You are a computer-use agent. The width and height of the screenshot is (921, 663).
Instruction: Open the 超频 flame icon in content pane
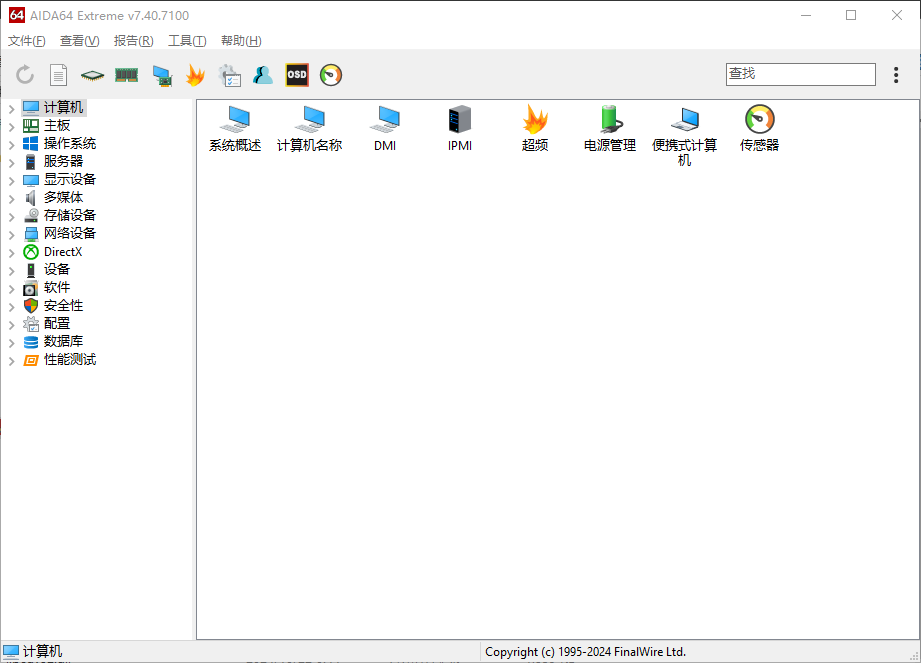(x=535, y=121)
